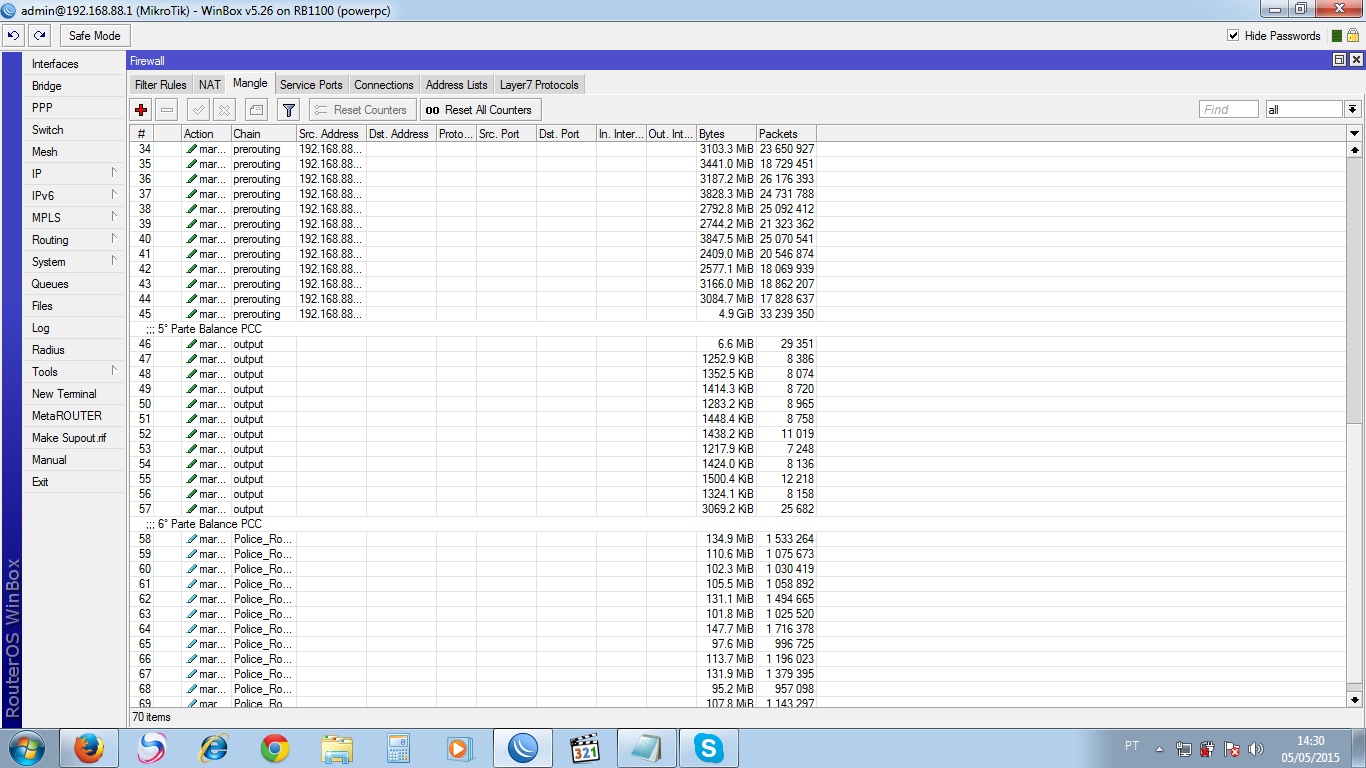Screen dimensions: 1366x768
Task: Click the Enable rule checkmark icon
Action: tap(199, 110)
